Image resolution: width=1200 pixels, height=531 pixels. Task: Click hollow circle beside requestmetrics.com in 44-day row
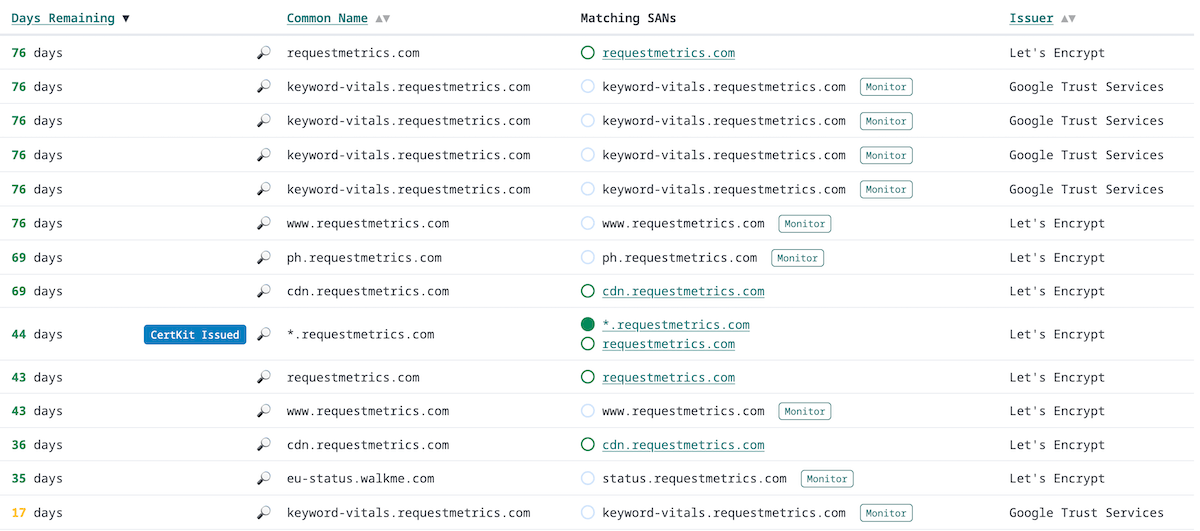(x=588, y=344)
